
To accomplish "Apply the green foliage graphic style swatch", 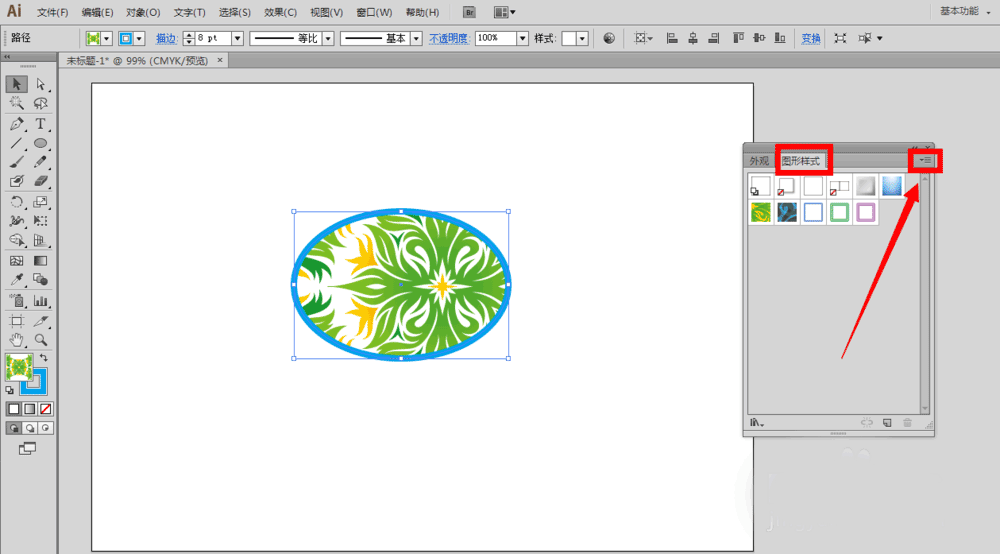I will tap(761, 212).
